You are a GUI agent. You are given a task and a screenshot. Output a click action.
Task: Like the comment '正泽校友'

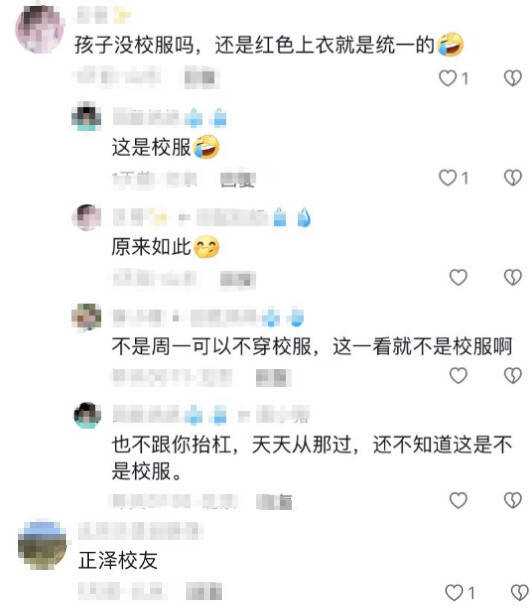454,593
